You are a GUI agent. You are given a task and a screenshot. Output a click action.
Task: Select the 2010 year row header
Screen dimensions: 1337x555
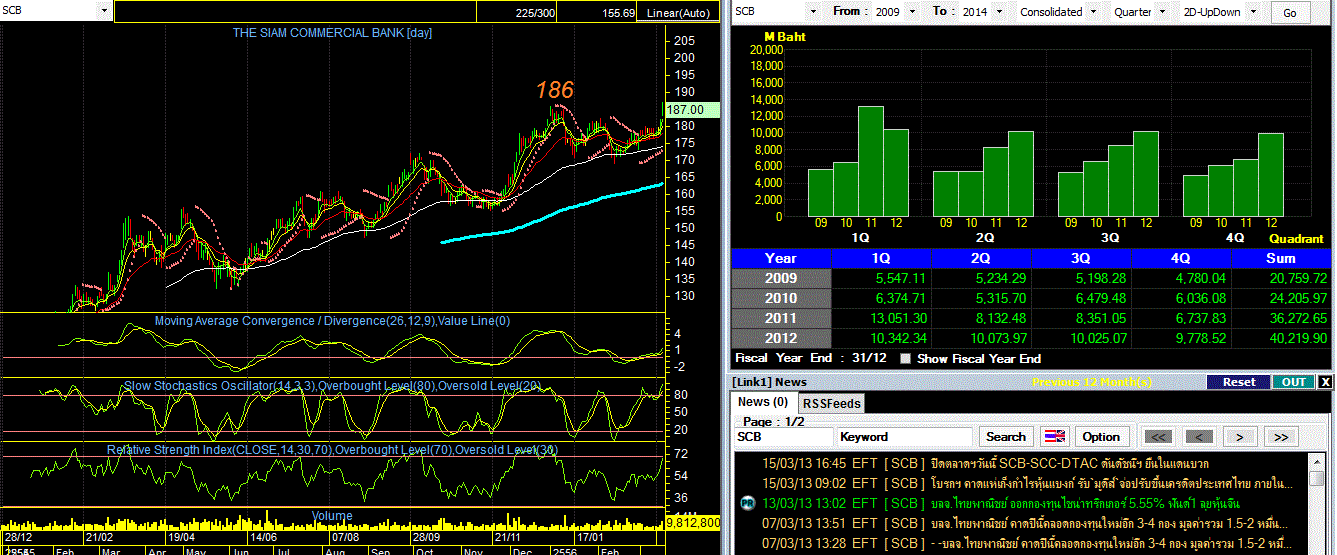[x=781, y=298]
